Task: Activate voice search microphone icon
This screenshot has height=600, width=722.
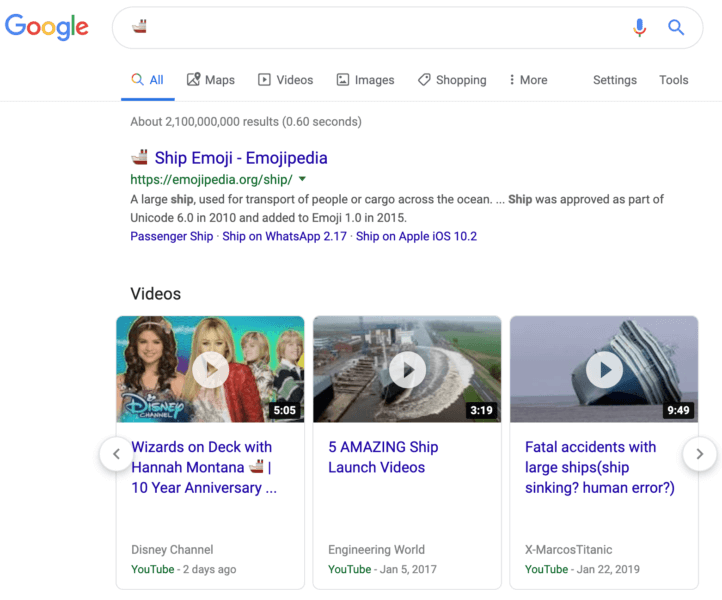Action: [640, 28]
